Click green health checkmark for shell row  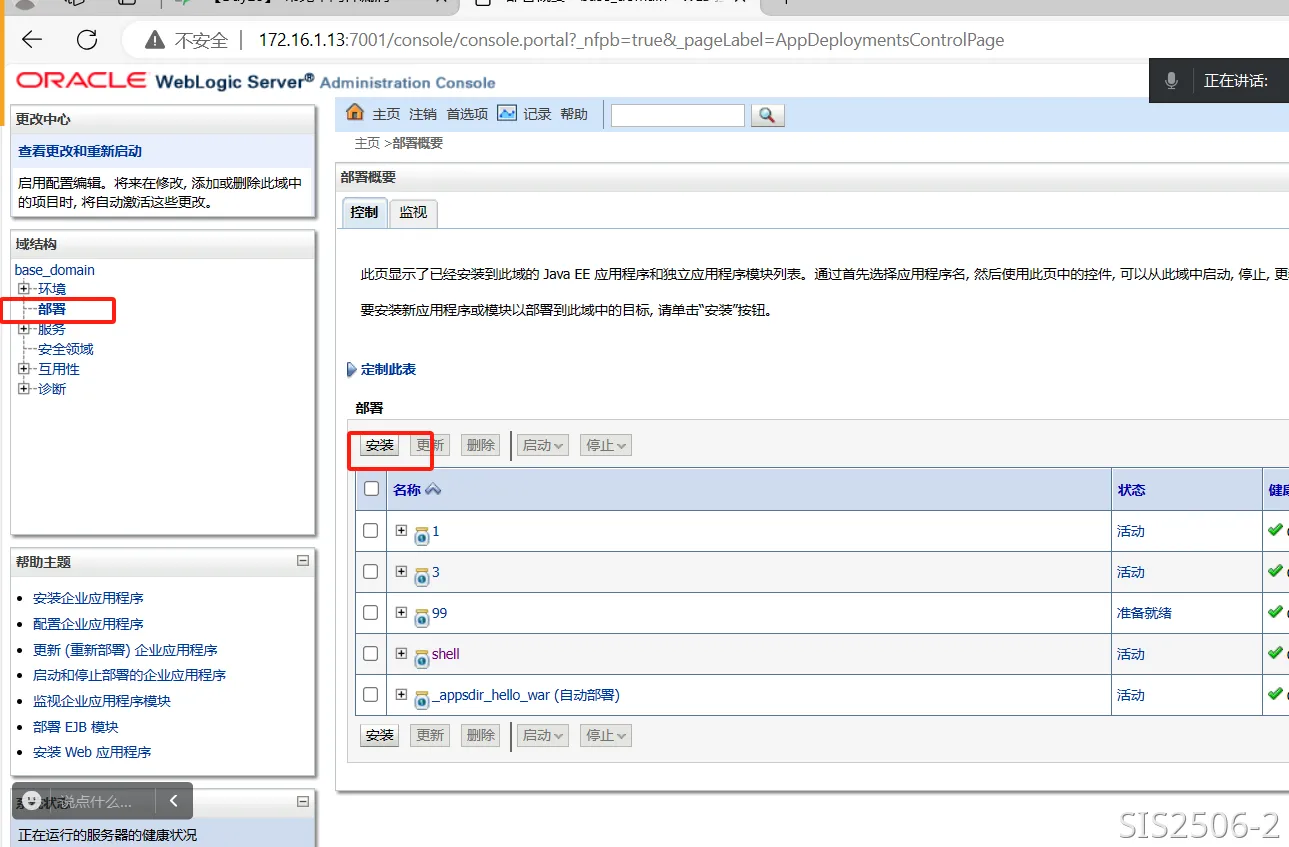1275,653
